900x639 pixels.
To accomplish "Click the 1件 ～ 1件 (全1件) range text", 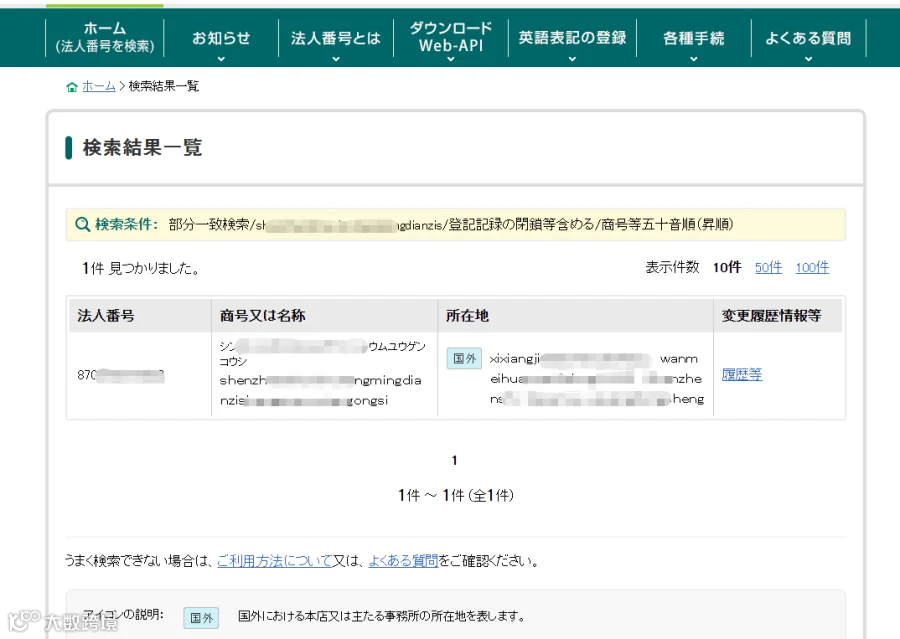I will pos(456,495).
